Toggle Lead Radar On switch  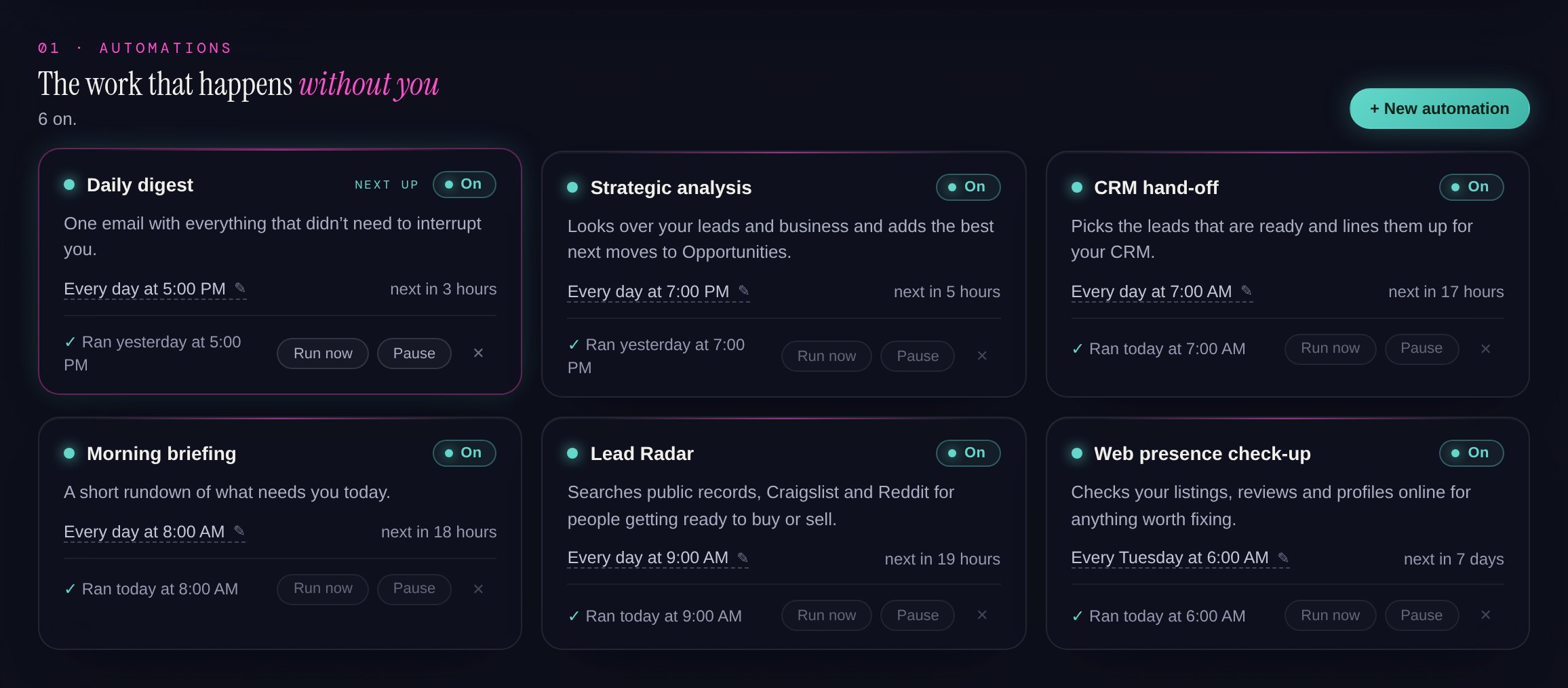[x=968, y=453]
